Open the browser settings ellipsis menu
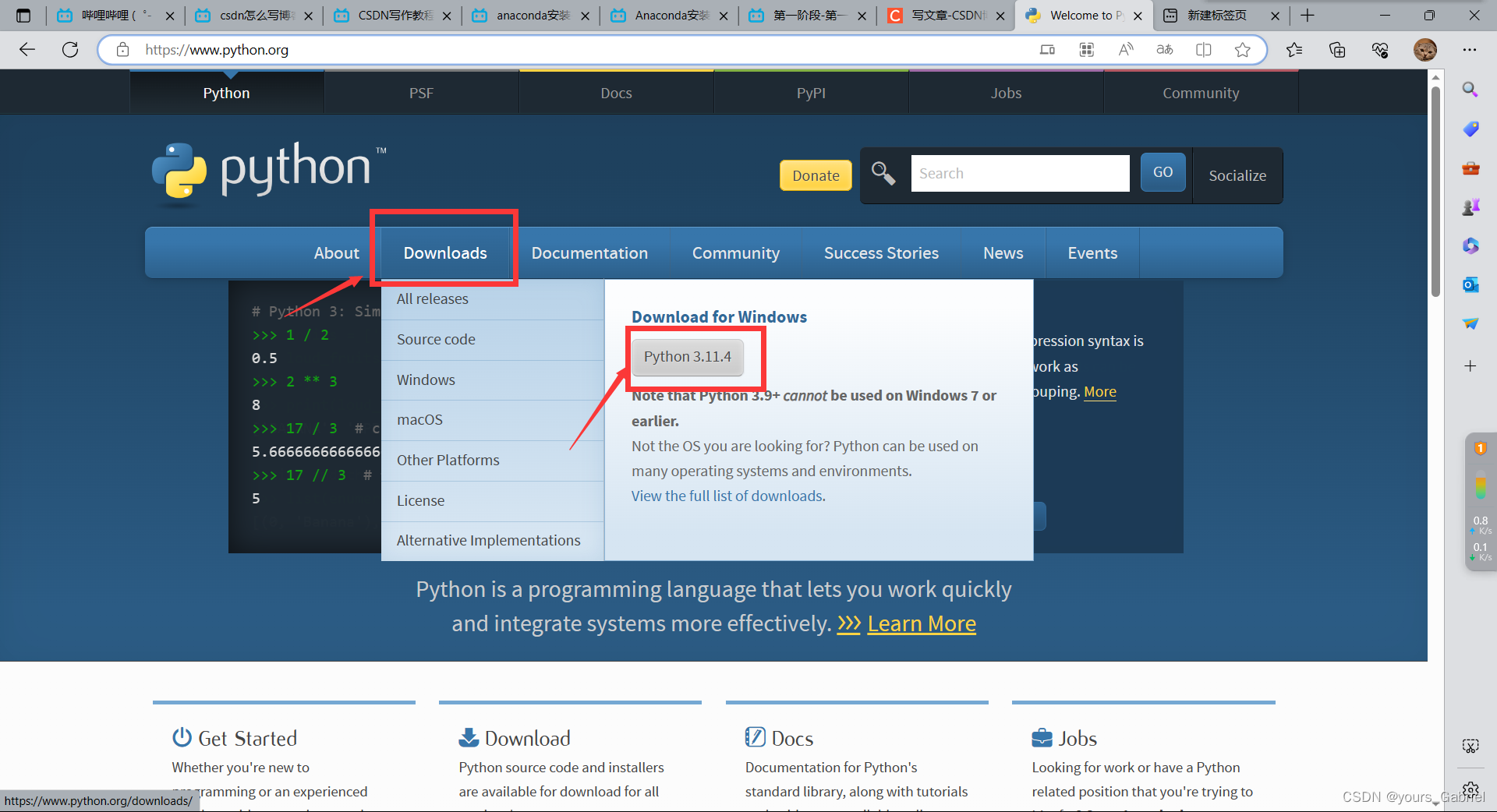Image resolution: width=1497 pixels, height=812 pixels. coord(1470,50)
